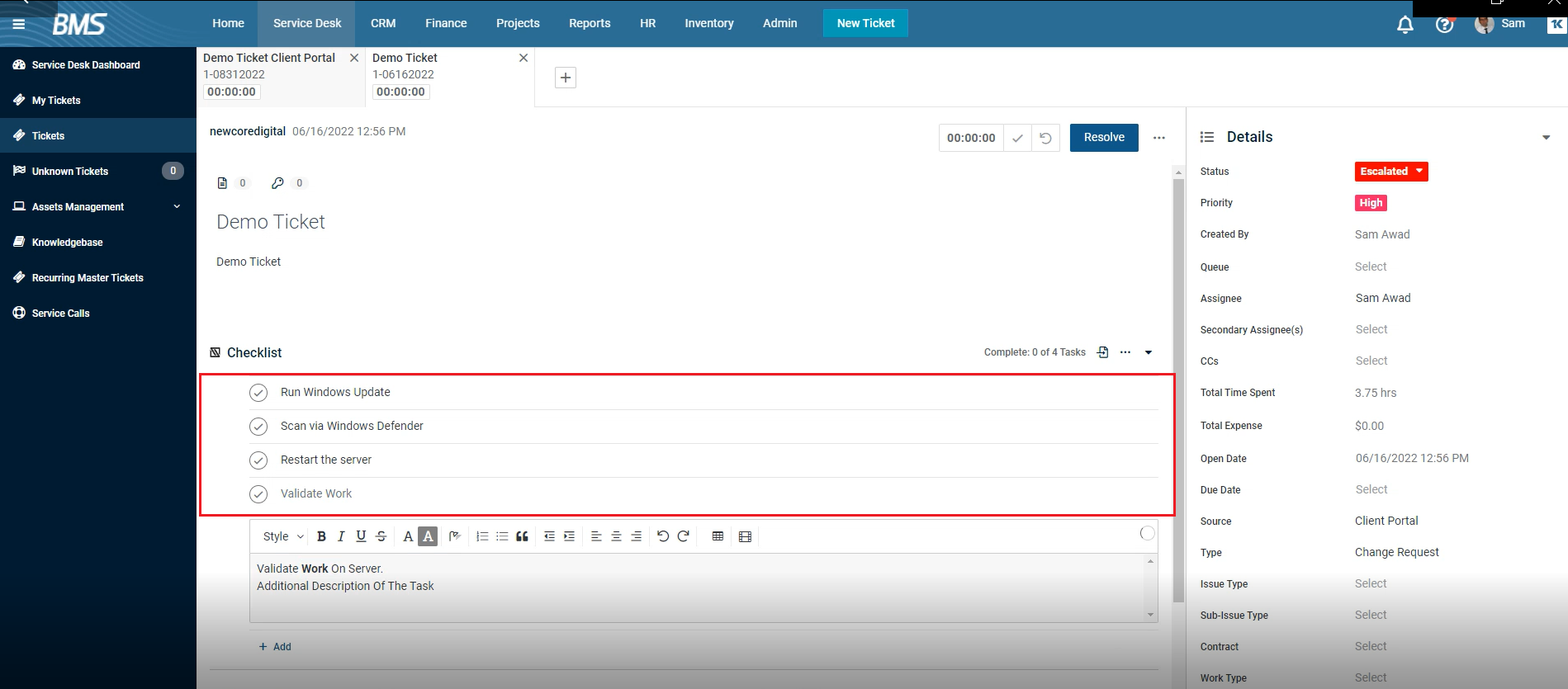Click the text background color icon
This screenshot has height=689, width=1568.
tap(428, 536)
